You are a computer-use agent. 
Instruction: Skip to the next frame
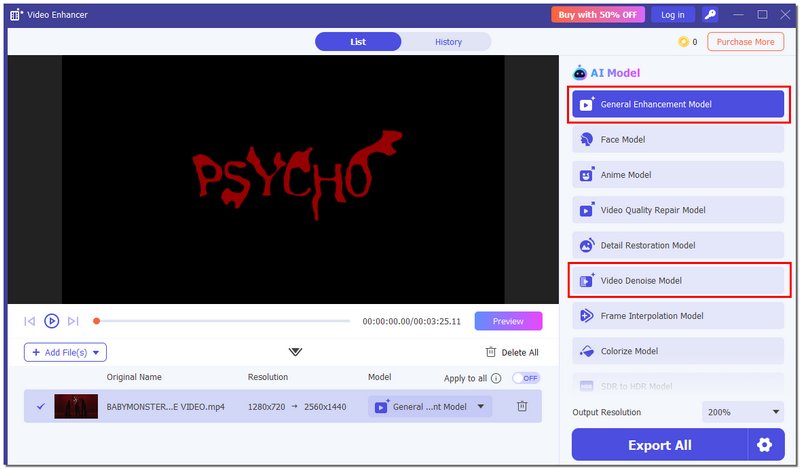(x=73, y=321)
